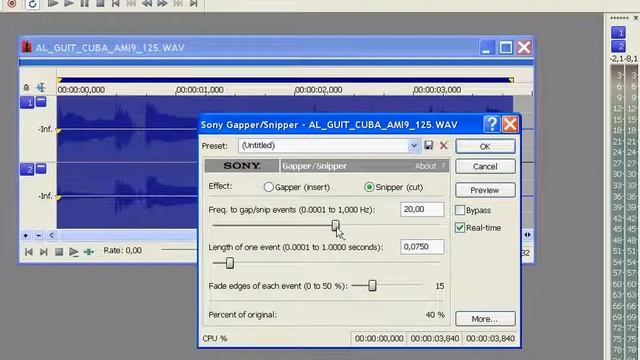Click the Rewind double-arrow toolbar button

coord(147,4)
